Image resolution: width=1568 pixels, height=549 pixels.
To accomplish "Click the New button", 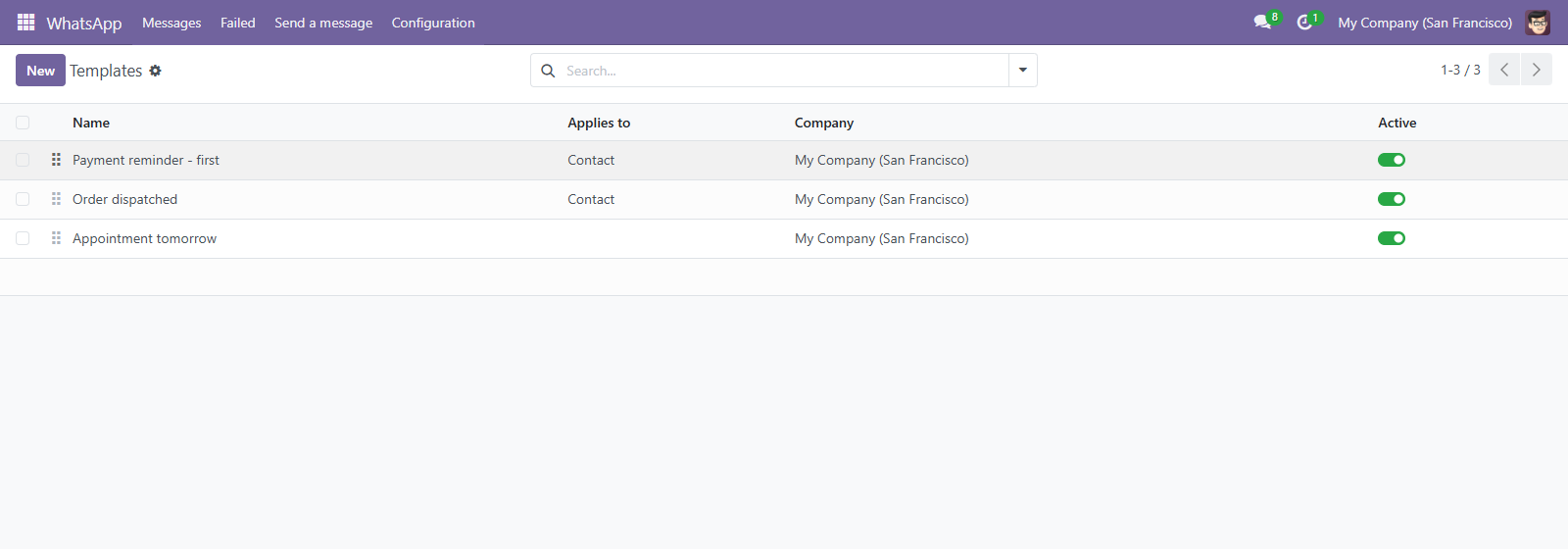I will [40, 71].
